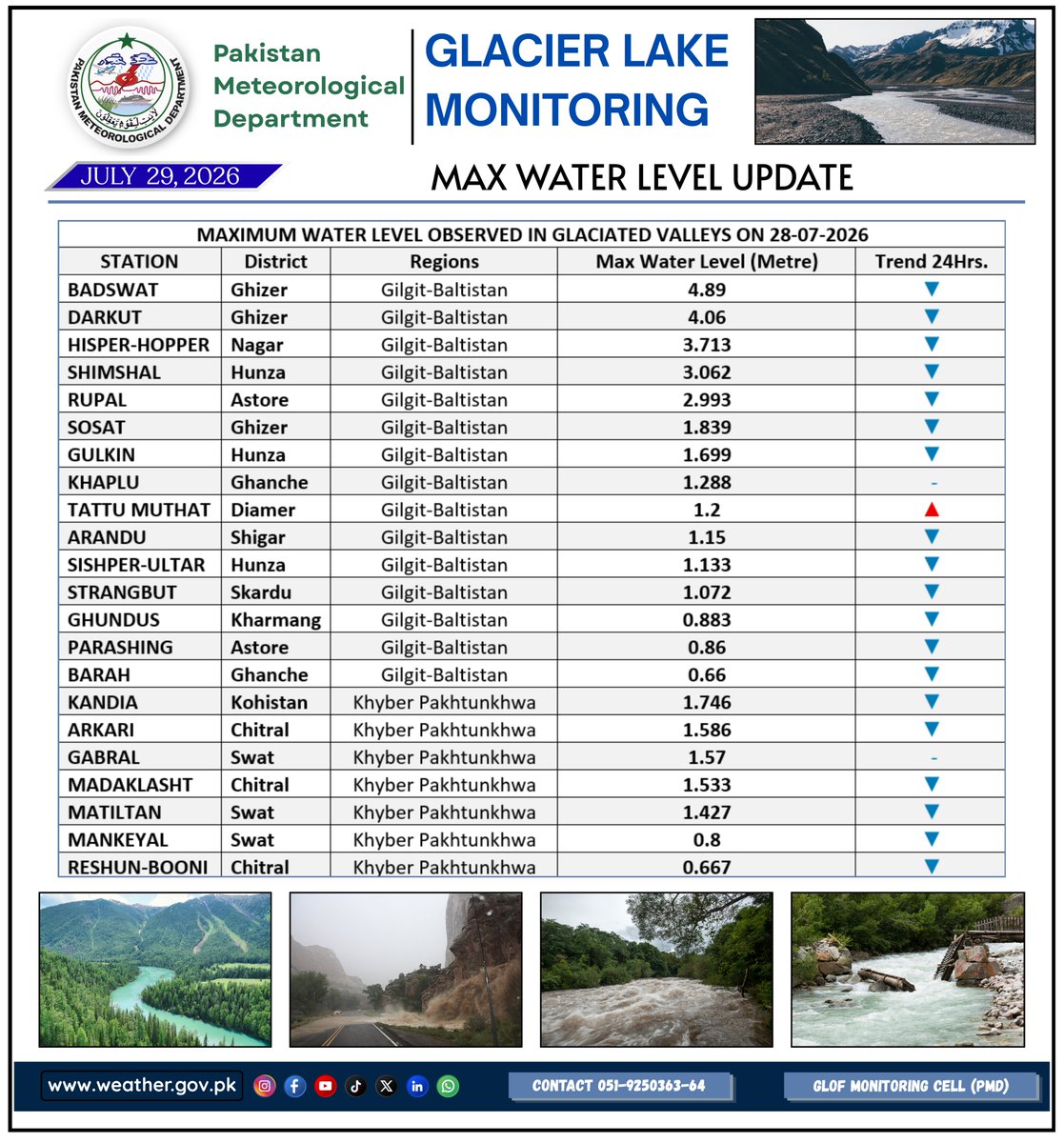Image resolution: width=1064 pixels, height=1143 pixels.
Task: Click the Trend 24Hrs. column header
Action: pos(931,262)
